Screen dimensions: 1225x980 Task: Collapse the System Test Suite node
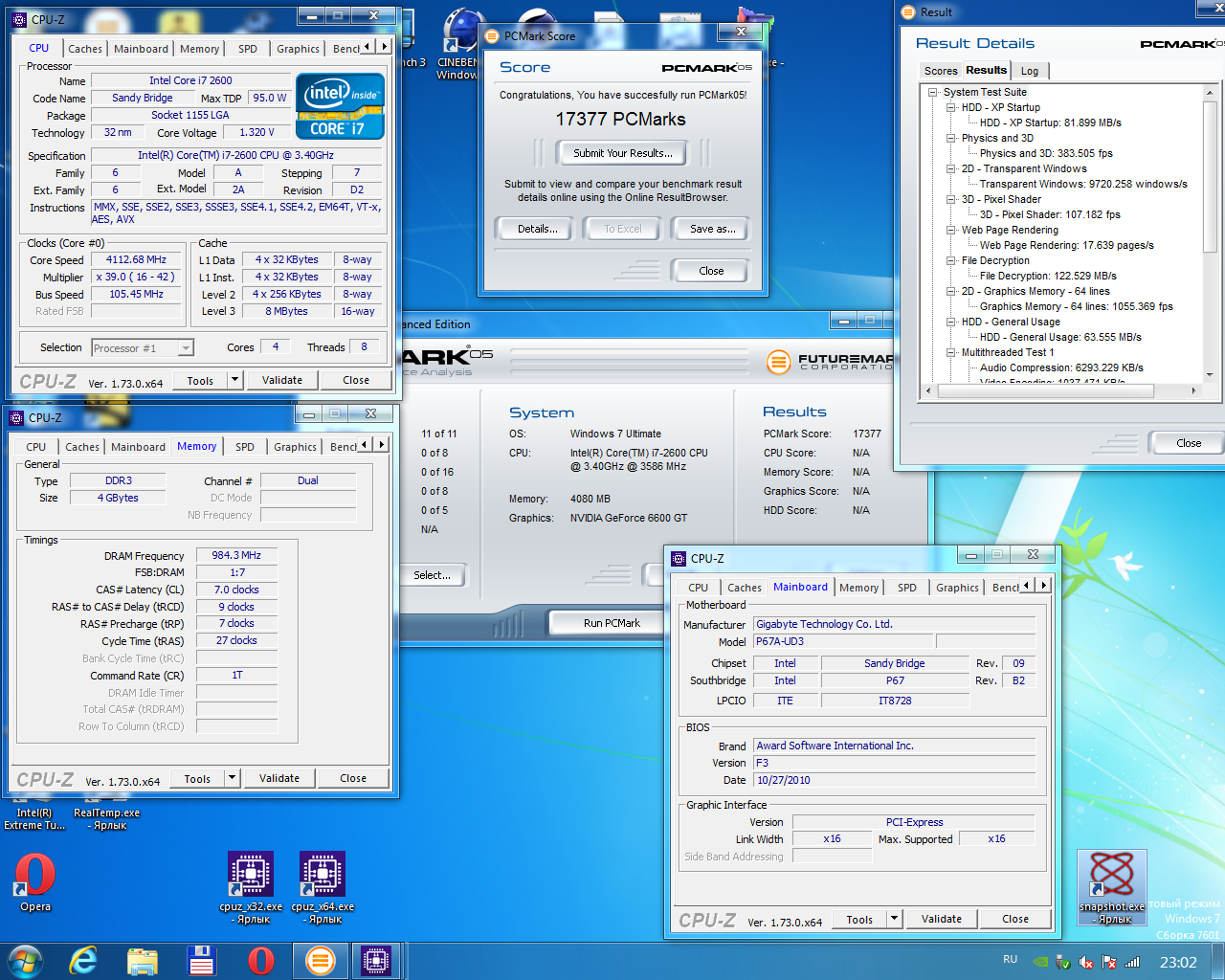pyautogui.click(x=932, y=92)
